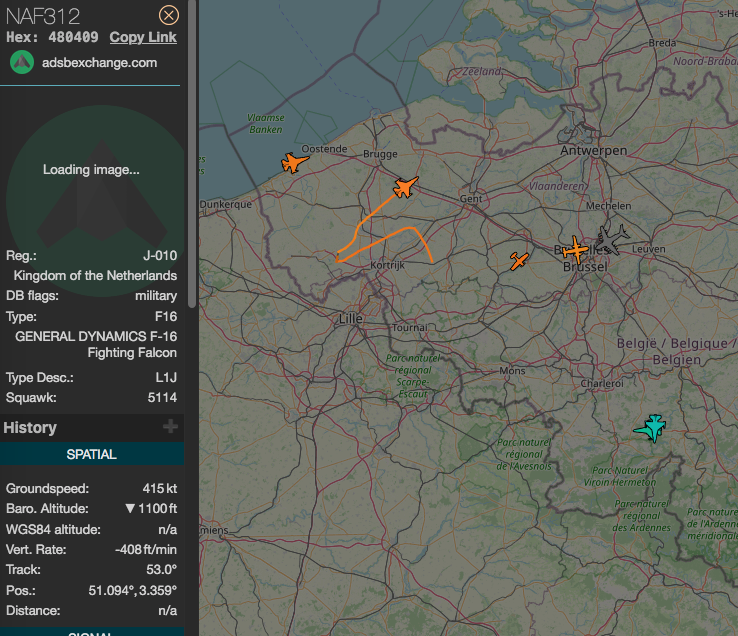Screen dimensions: 738x636
Task: Click the Antwerpen city label on map
Action: (594, 151)
